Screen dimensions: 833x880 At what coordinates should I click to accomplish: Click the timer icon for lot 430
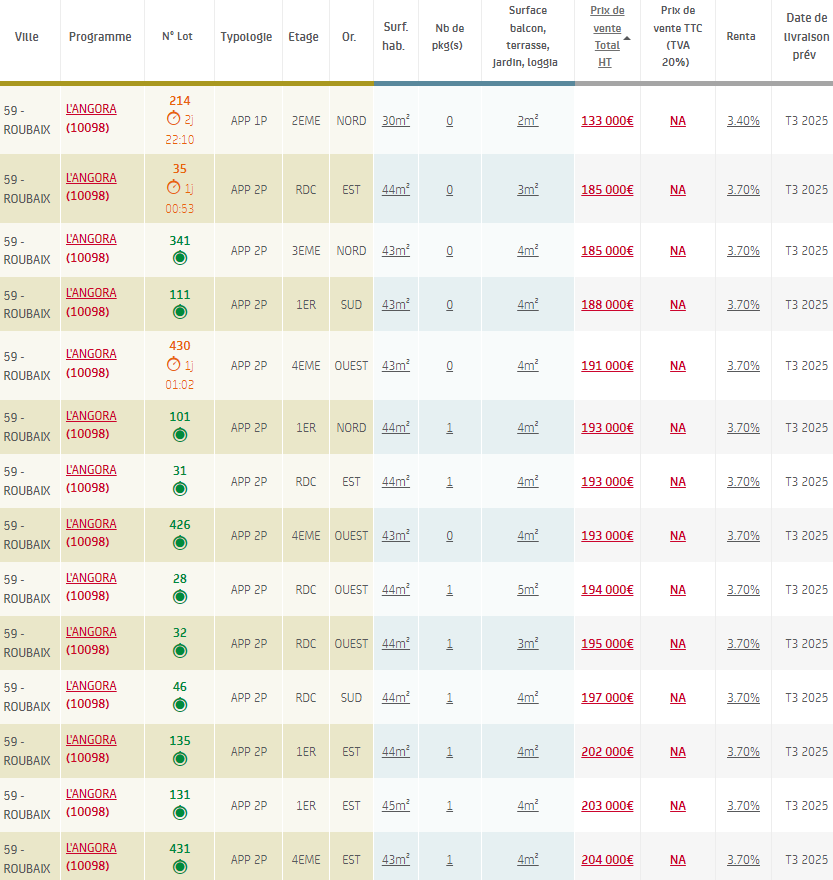click(173, 364)
